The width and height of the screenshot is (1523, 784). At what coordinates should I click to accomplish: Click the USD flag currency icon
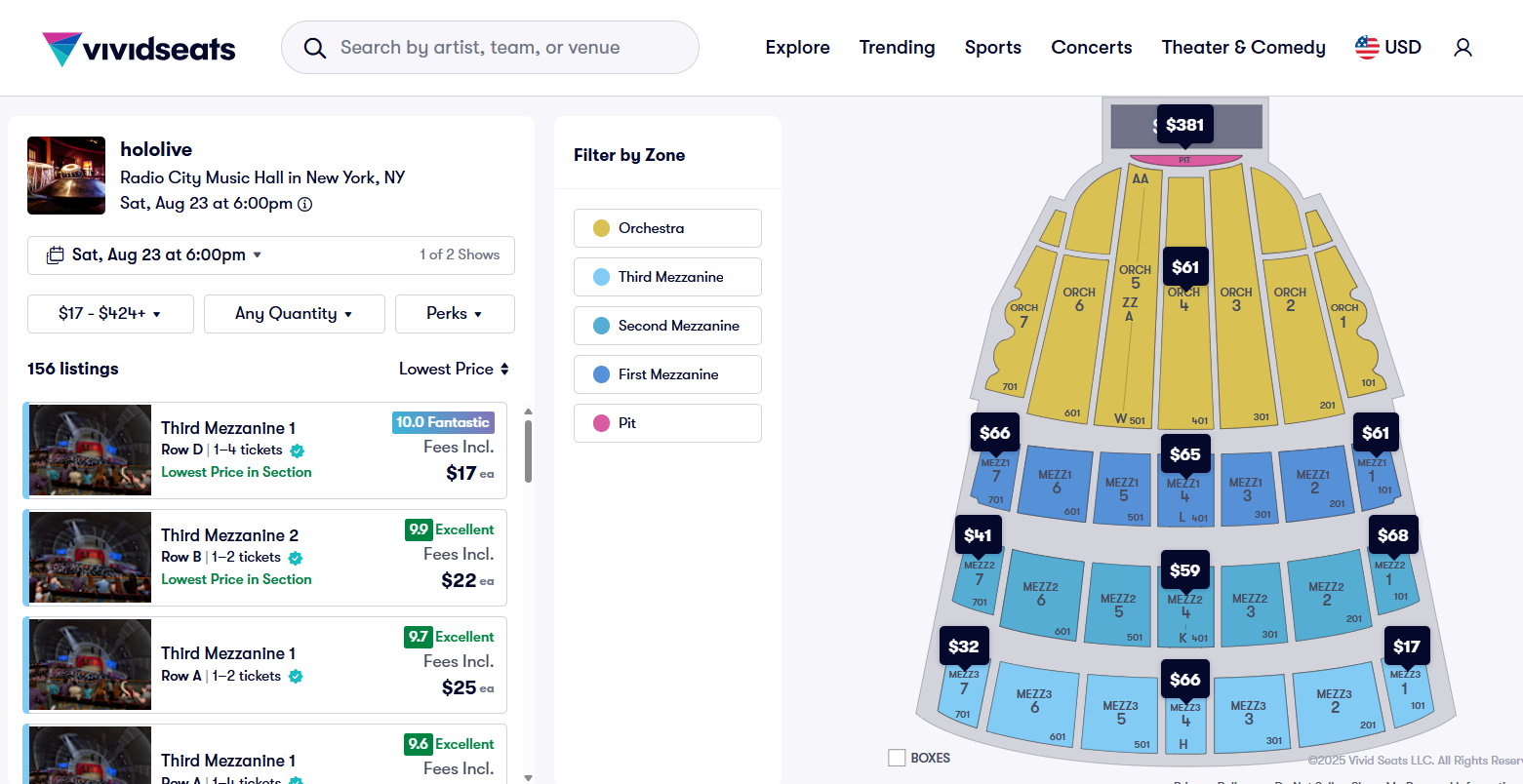pos(1367,47)
